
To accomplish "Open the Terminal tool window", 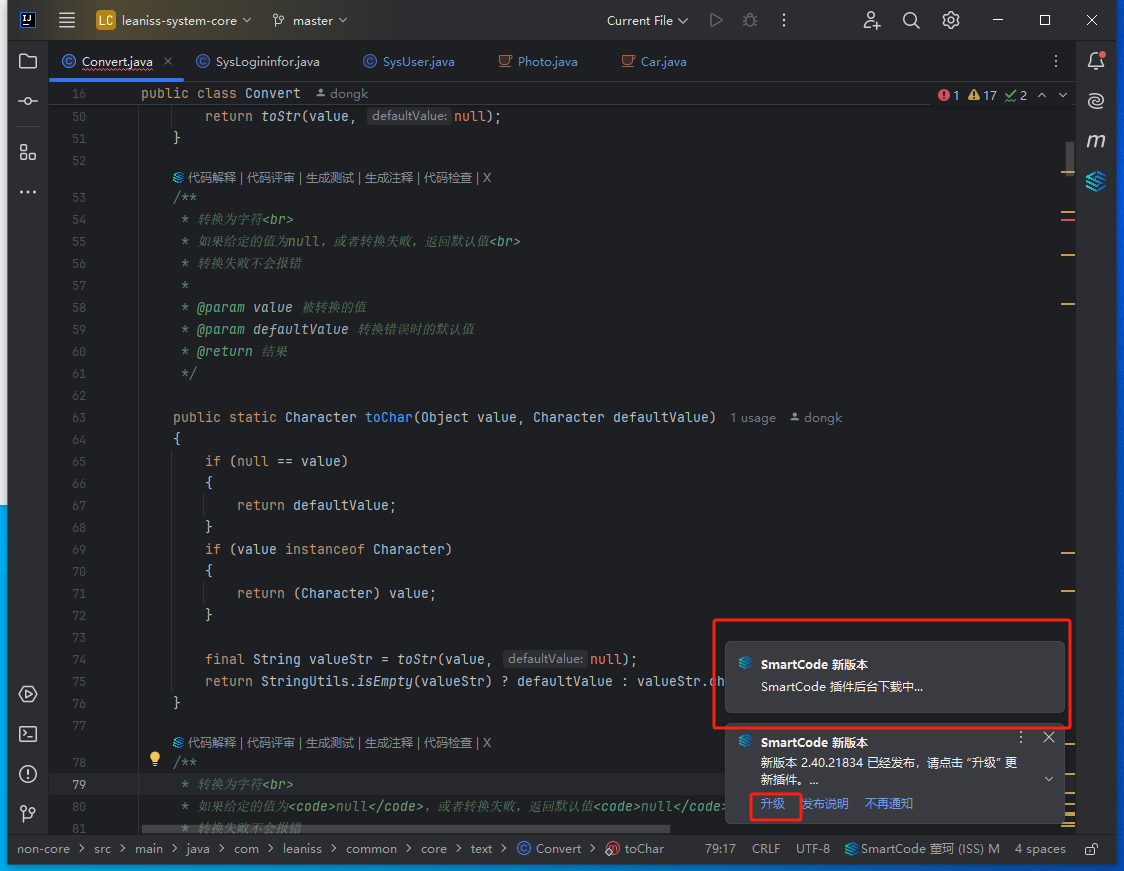I will pos(28,734).
